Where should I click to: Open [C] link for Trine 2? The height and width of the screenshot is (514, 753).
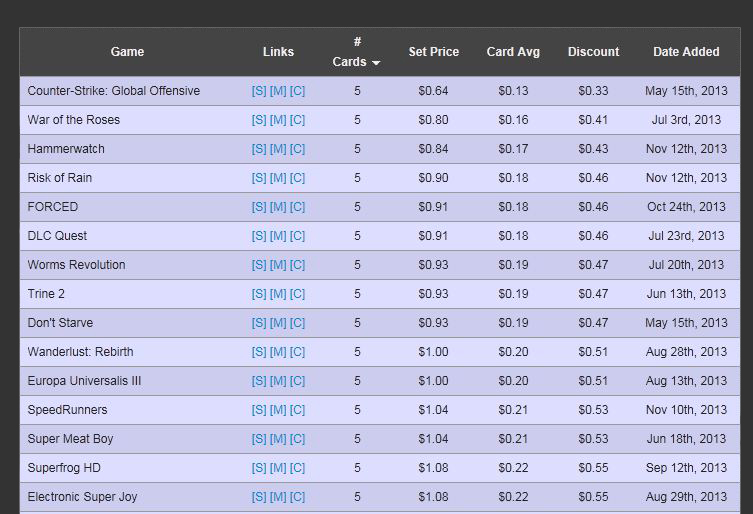point(297,294)
